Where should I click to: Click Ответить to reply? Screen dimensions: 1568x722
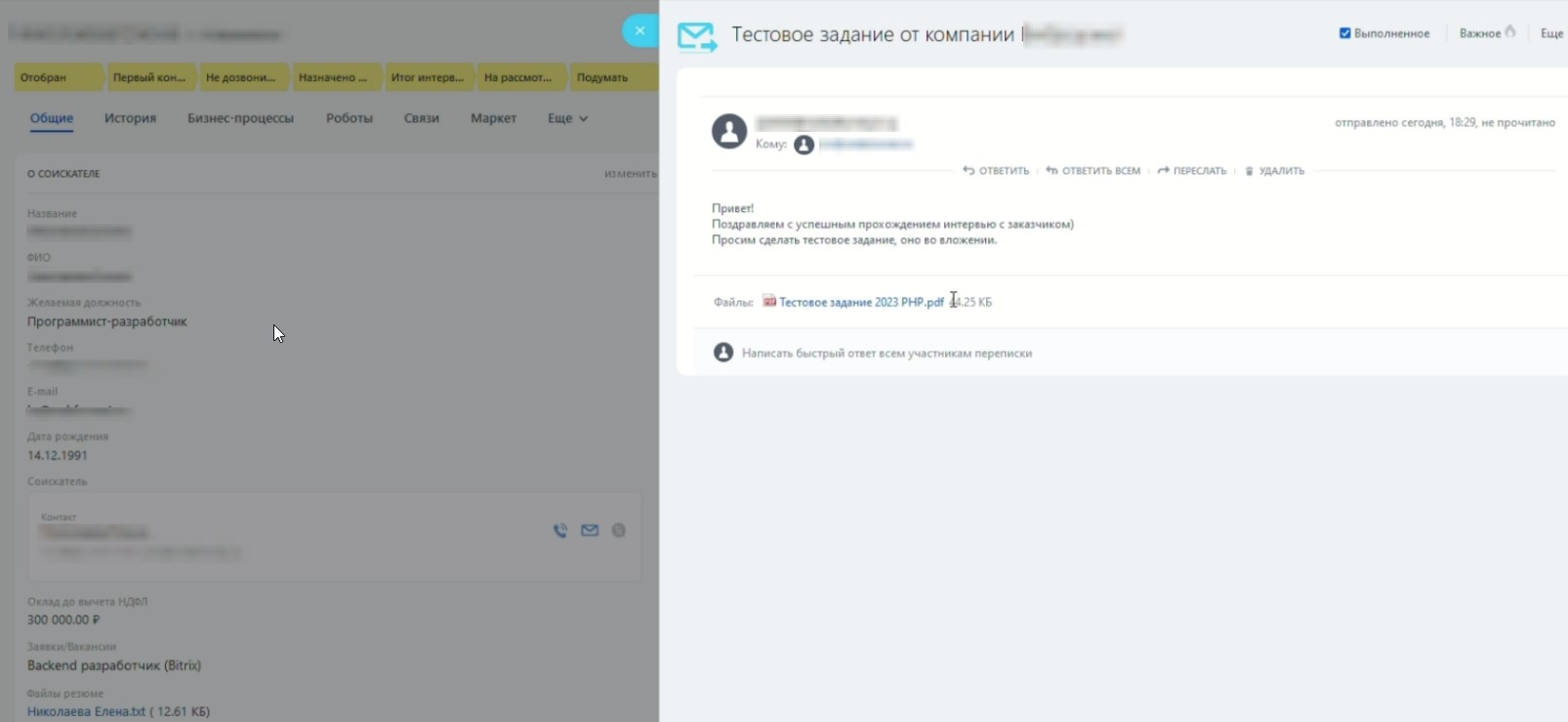tap(996, 171)
